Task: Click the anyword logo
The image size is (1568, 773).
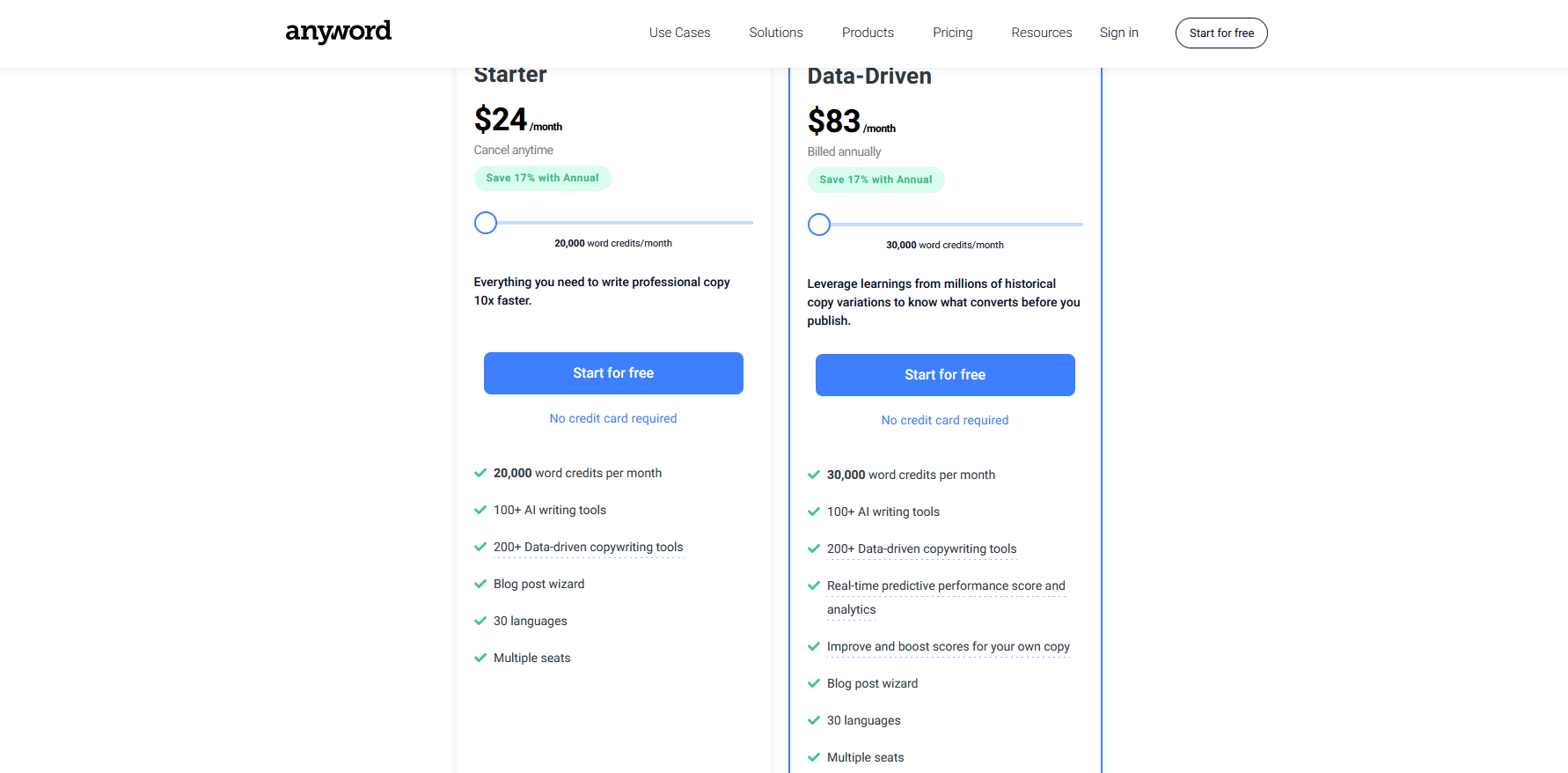Action: point(338,32)
